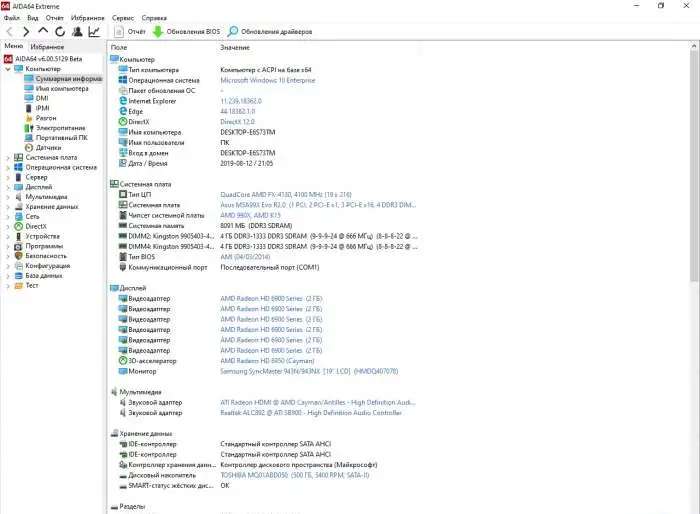This screenshot has height=514, width=700.
Task: Click the Коммуникационный порт row icon
Action: (x=123, y=267)
